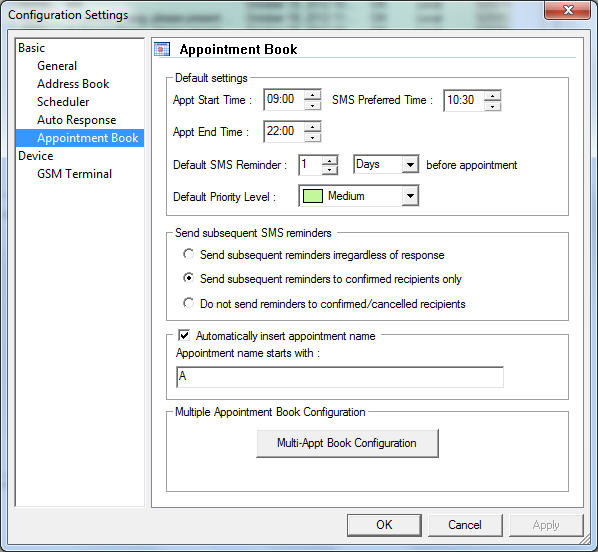598x552 pixels.
Task: Open the GSM Terminal settings page
Action: (x=74, y=174)
